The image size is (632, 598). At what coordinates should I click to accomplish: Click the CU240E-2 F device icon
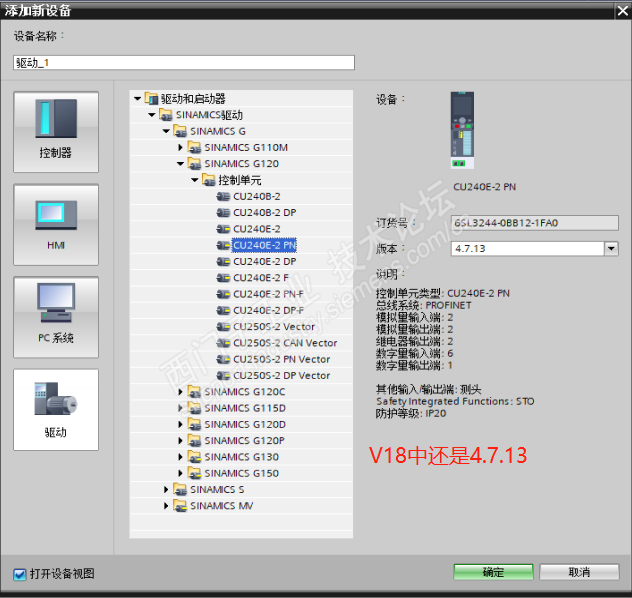pyautogui.click(x=223, y=278)
